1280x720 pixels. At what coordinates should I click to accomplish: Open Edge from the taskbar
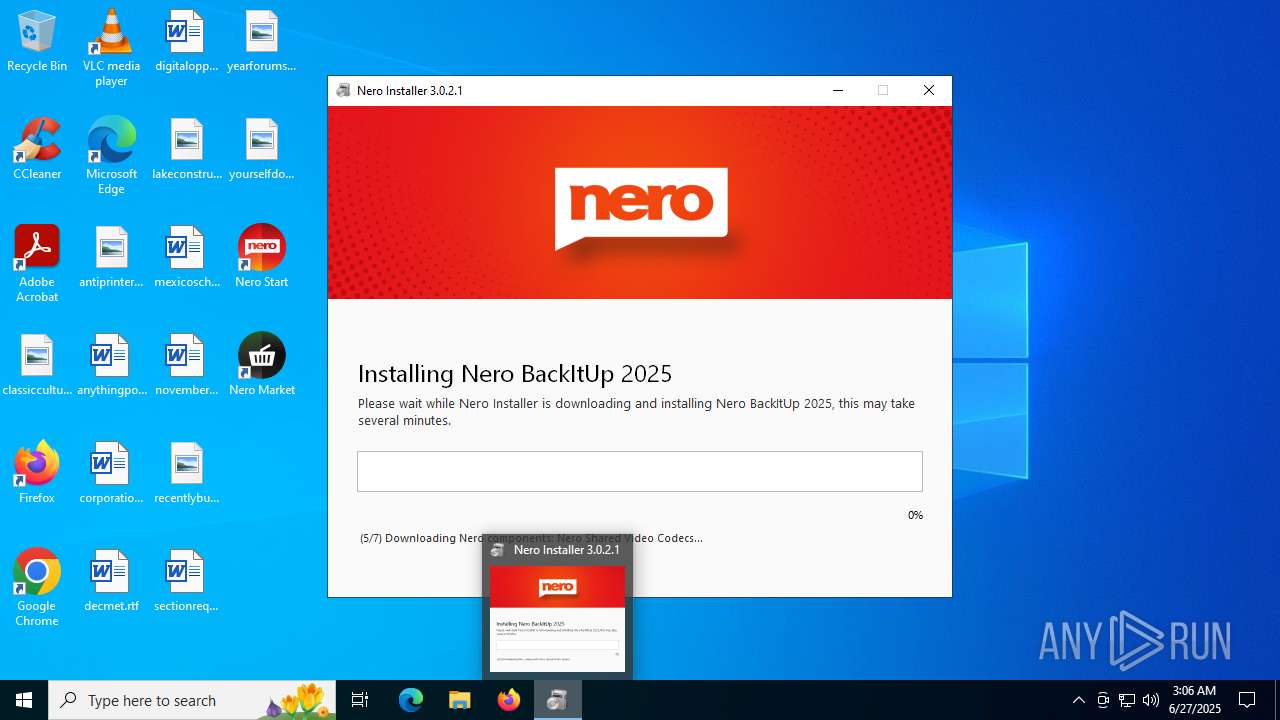[x=411, y=700]
